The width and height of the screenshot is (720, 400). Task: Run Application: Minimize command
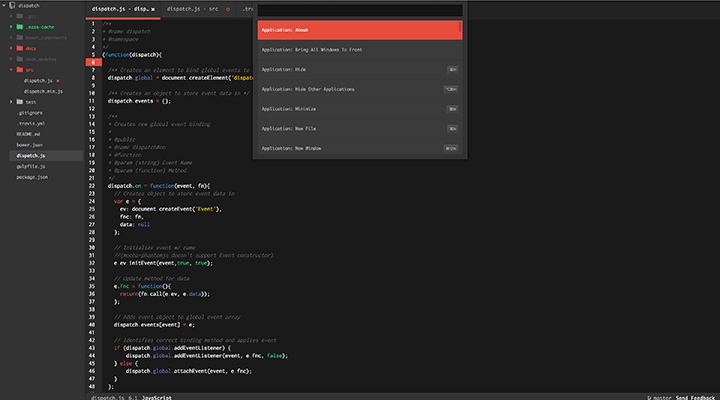point(360,109)
